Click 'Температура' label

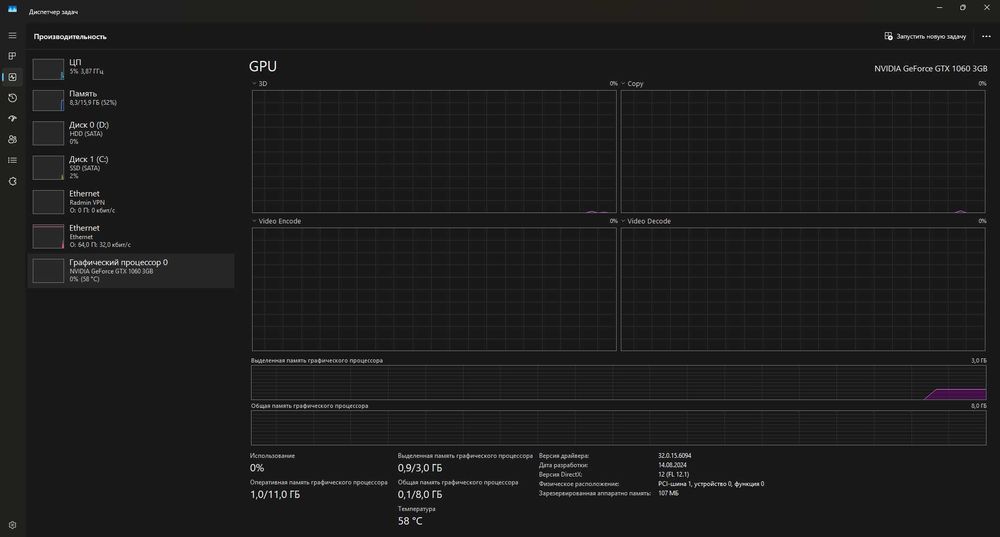point(416,509)
